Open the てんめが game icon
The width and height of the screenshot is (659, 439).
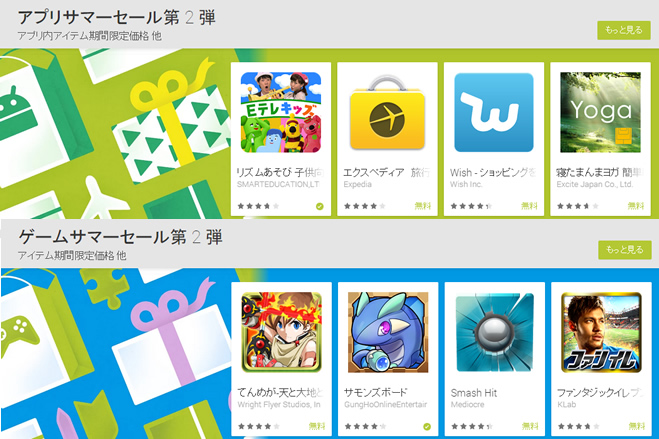click(282, 332)
